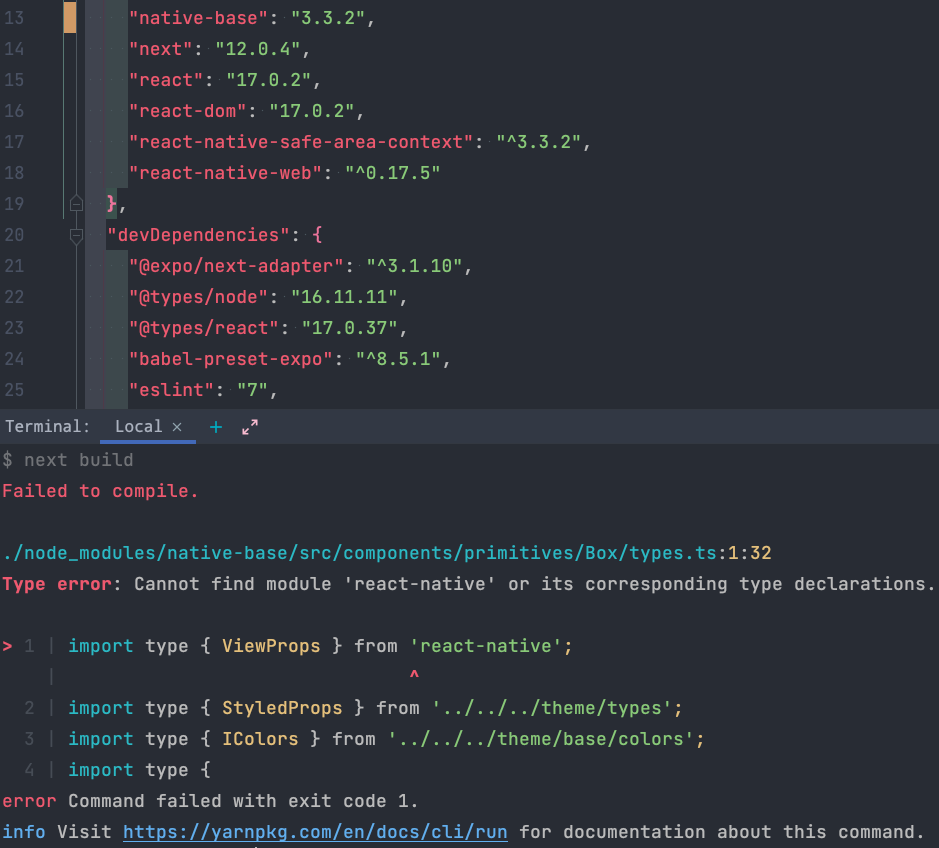
Task: Click the "Terminal:" panel label
Action: point(47,426)
